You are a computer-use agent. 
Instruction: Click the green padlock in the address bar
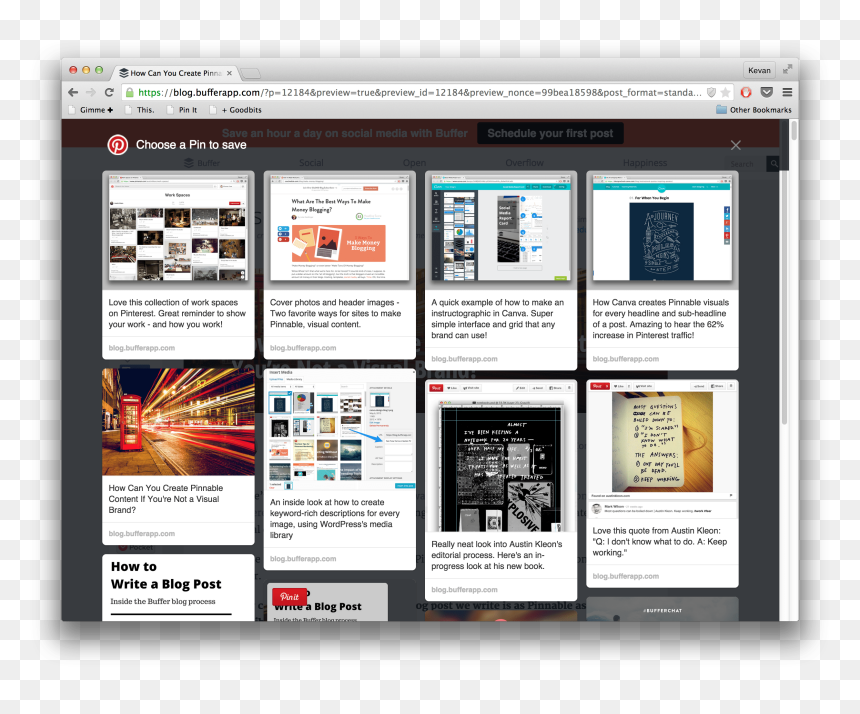129,92
